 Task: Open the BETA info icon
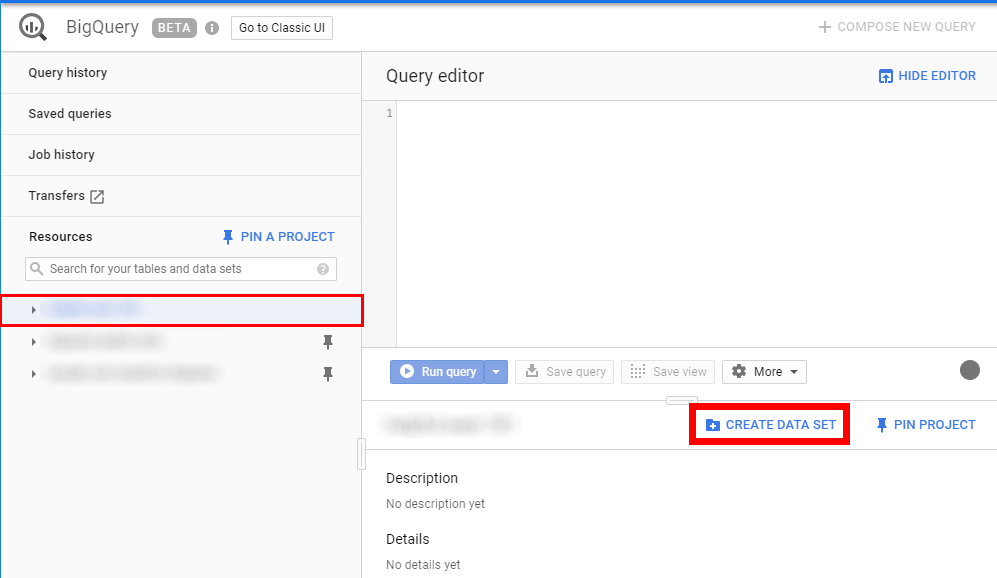(212, 28)
